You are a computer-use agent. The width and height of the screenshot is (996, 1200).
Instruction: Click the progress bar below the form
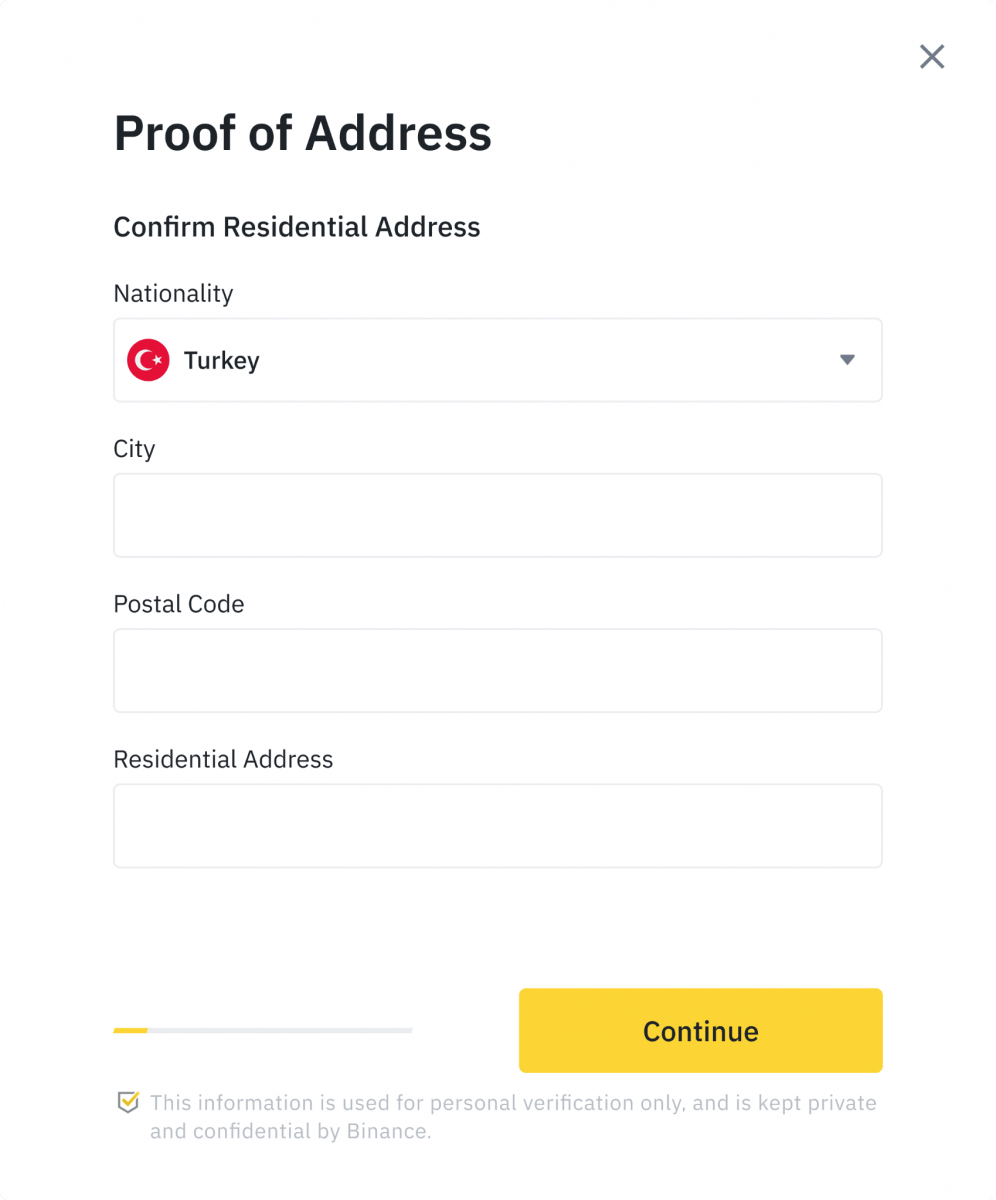[262, 1030]
